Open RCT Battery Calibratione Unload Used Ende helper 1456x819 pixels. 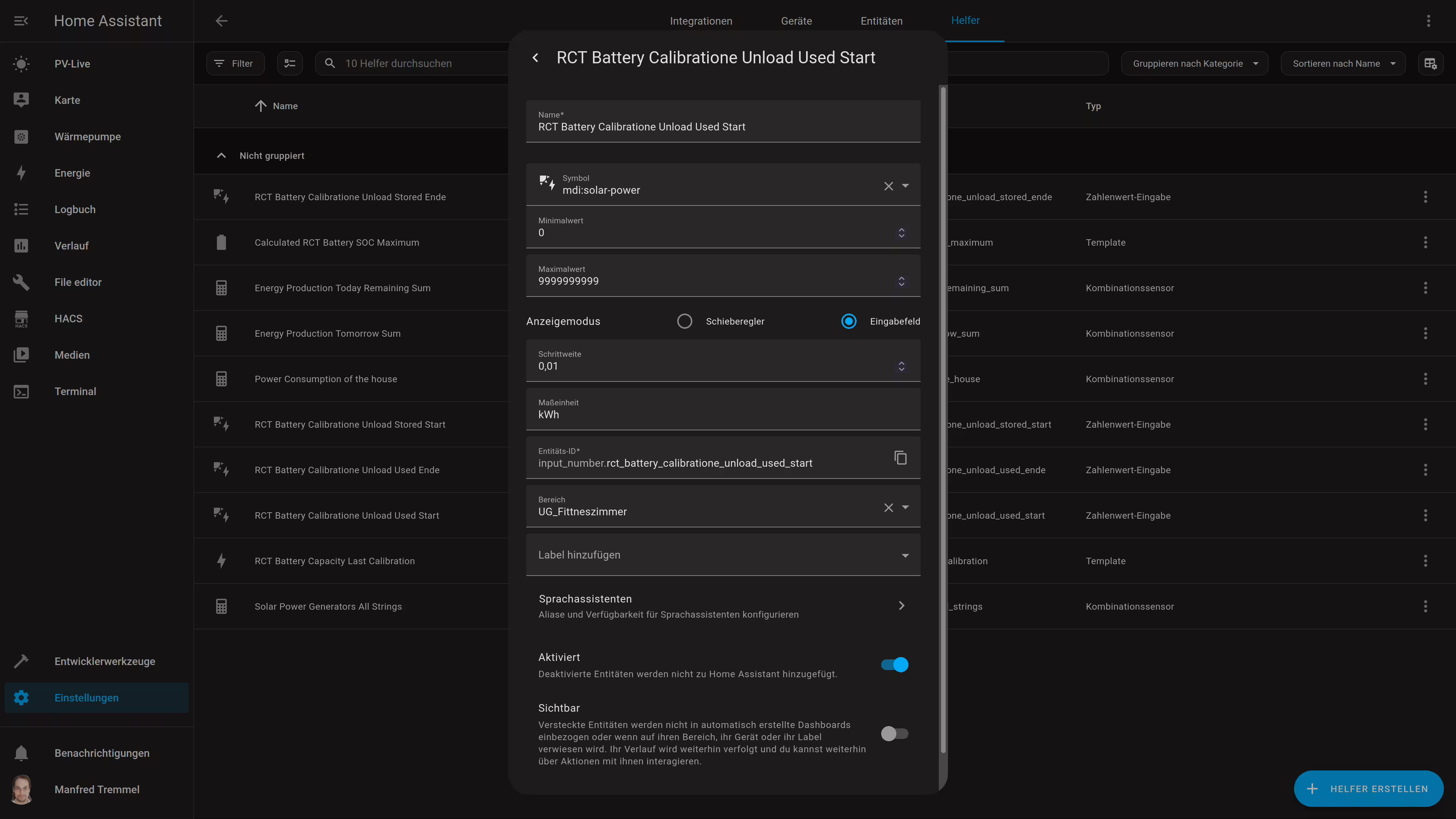pos(347,470)
